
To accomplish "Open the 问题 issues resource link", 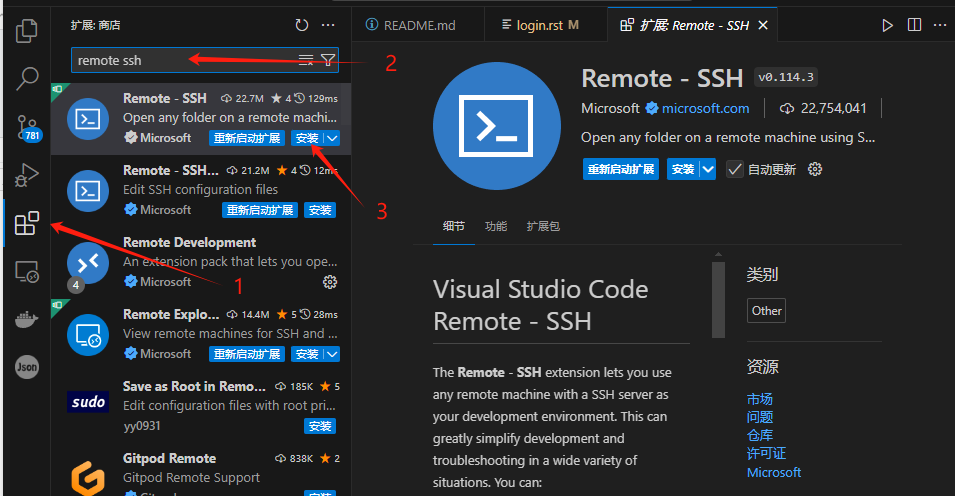I will [759, 417].
